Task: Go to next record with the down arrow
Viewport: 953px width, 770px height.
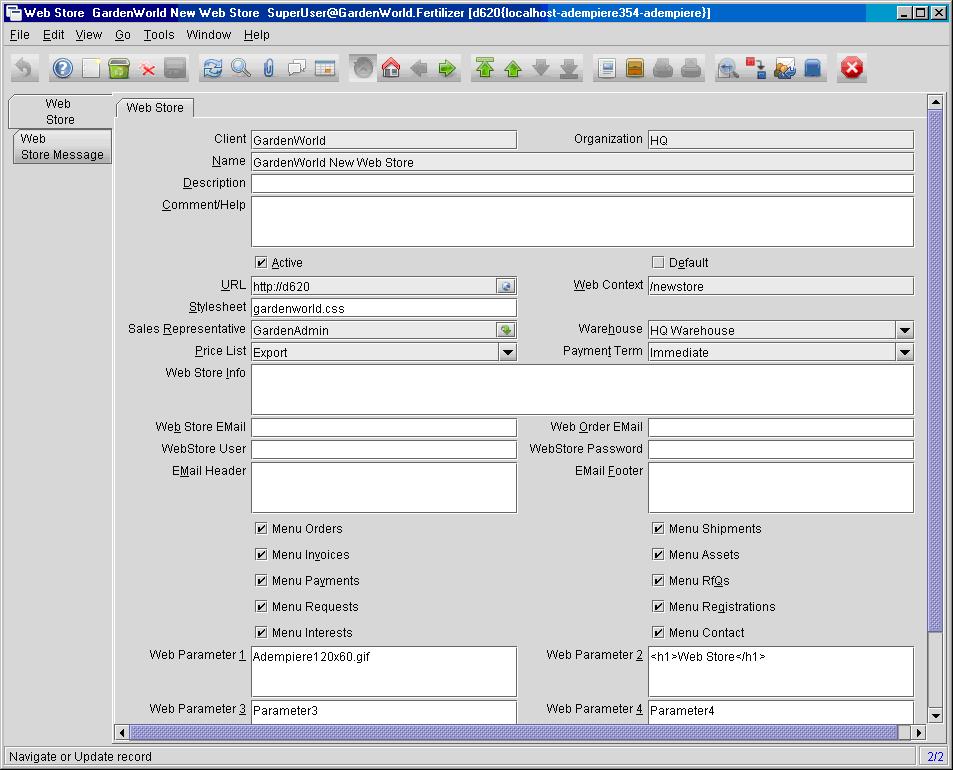Action: click(x=540, y=68)
